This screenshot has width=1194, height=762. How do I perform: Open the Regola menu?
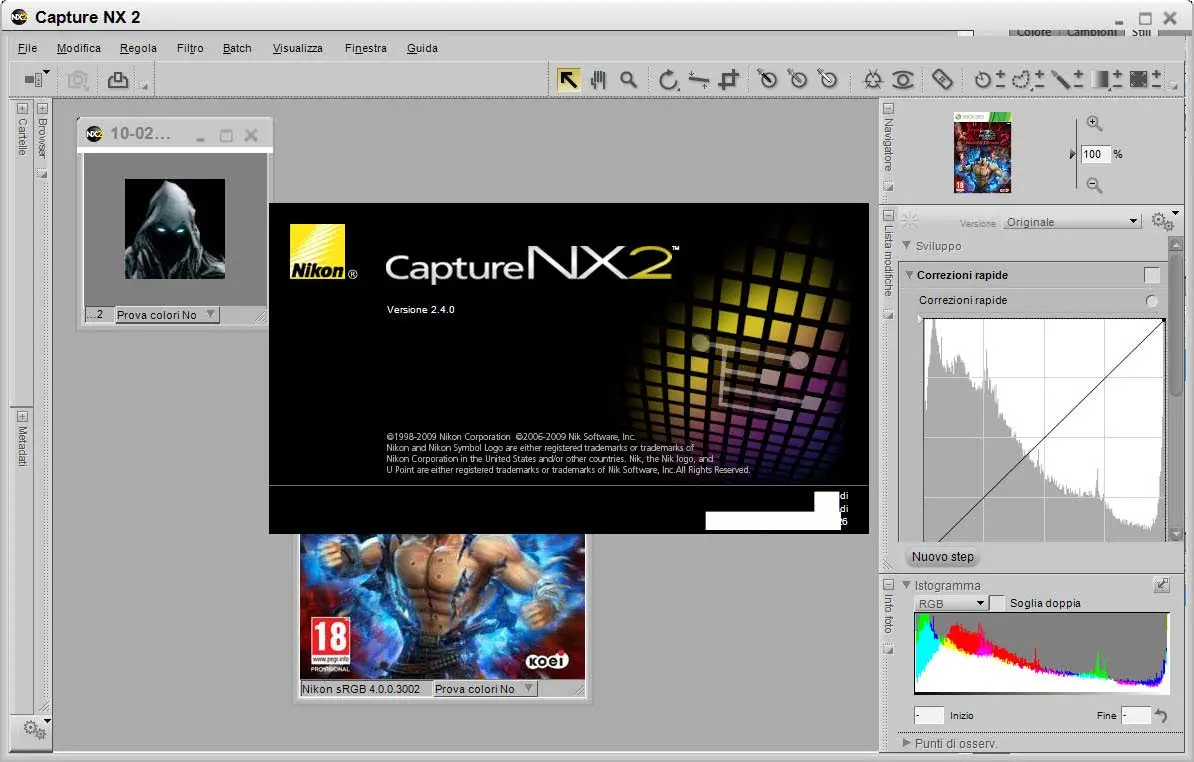click(138, 48)
